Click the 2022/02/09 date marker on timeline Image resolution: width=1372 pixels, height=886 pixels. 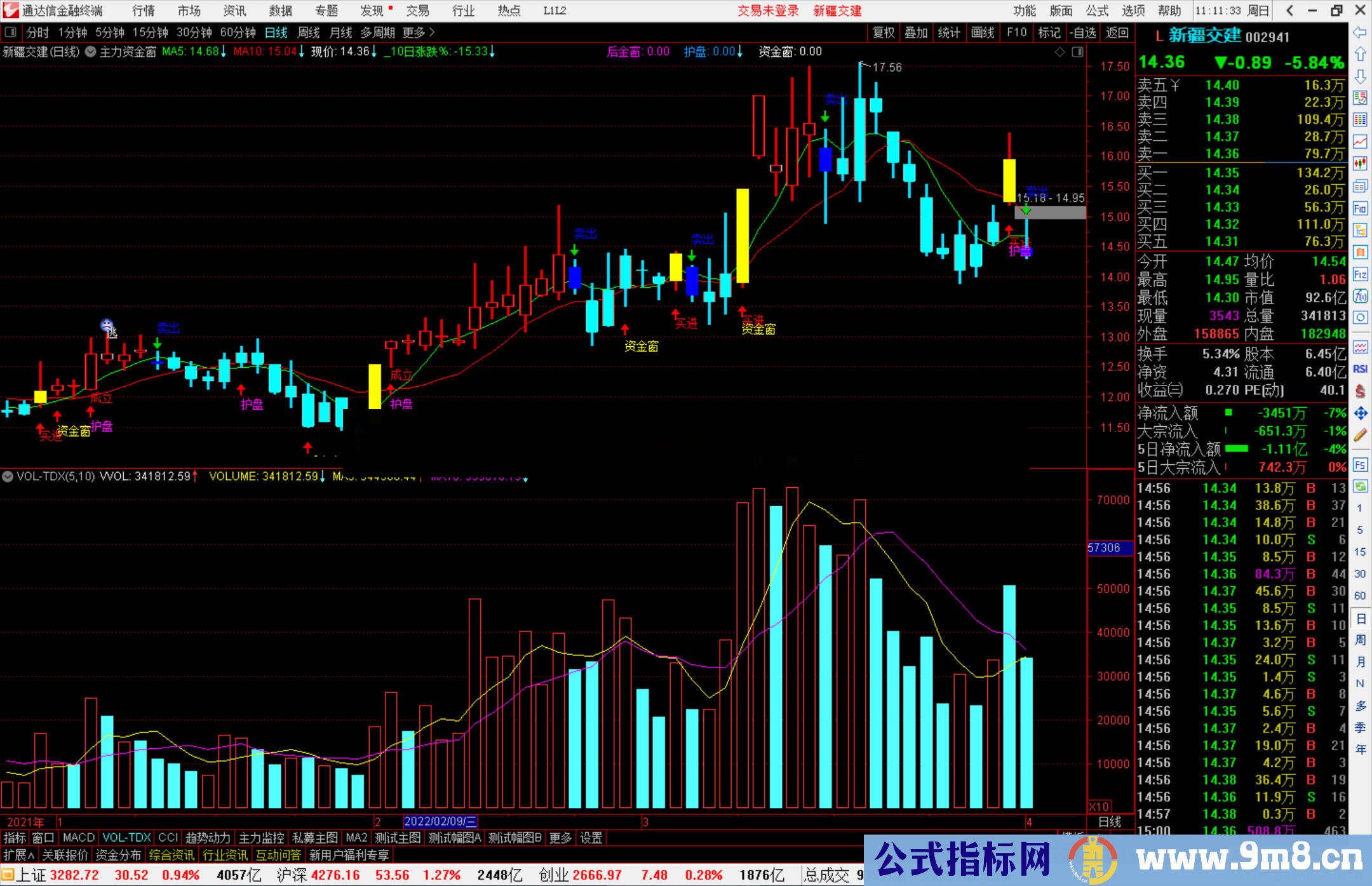(x=440, y=821)
